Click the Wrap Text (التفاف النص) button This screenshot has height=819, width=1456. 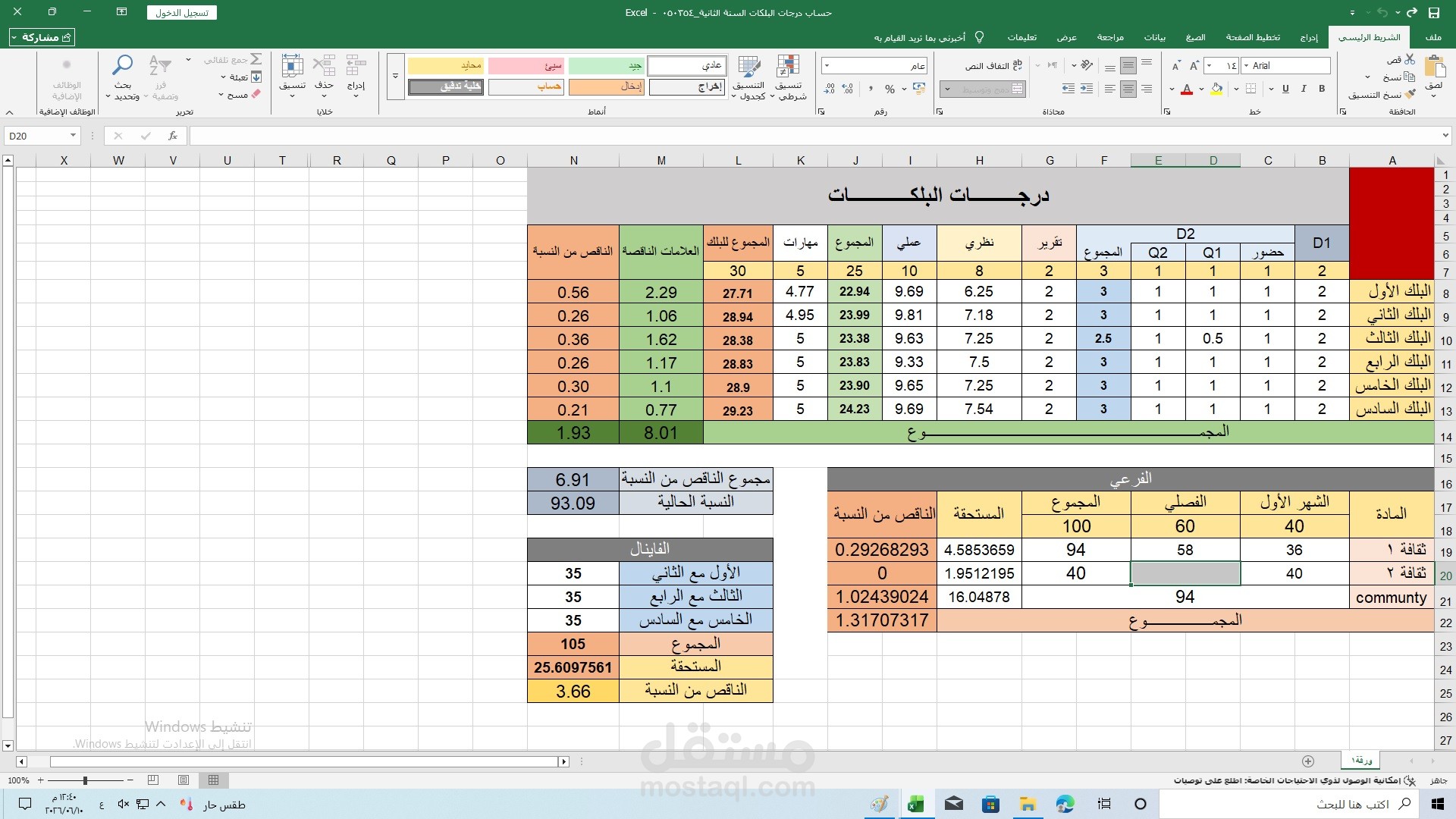pos(993,66)
